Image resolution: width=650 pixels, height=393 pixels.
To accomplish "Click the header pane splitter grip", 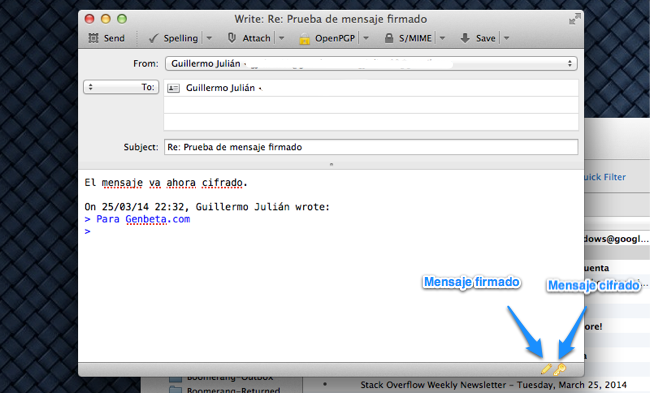I will coord(331,165).
